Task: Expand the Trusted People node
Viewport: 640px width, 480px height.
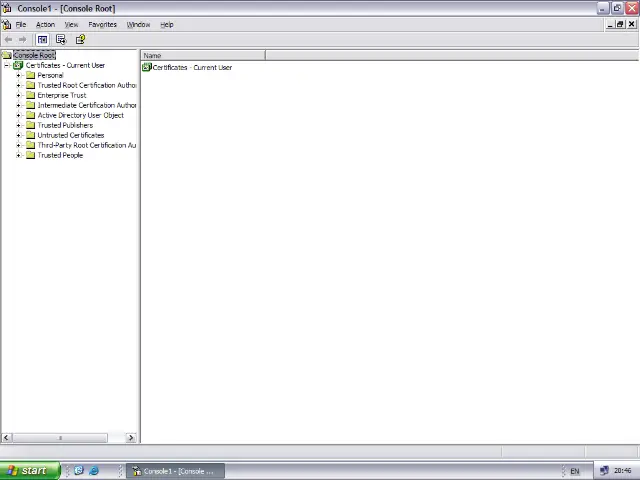Action: (x=18, y=155)
